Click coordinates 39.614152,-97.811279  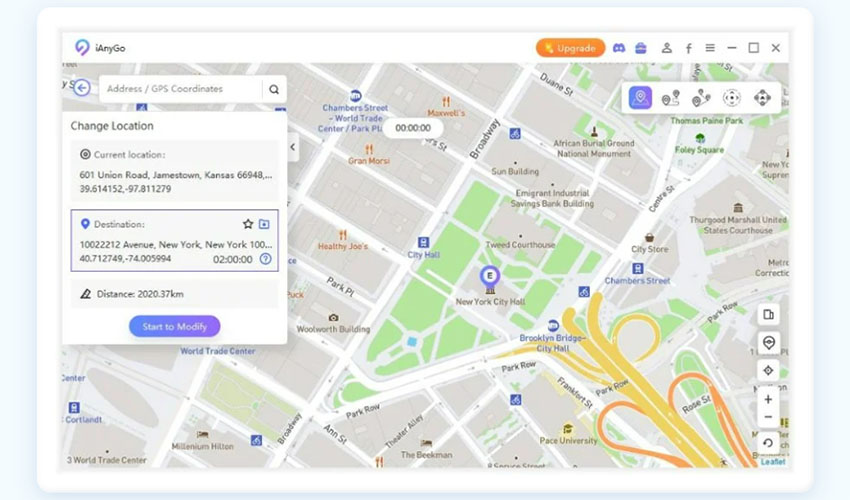tap(125, 189)
